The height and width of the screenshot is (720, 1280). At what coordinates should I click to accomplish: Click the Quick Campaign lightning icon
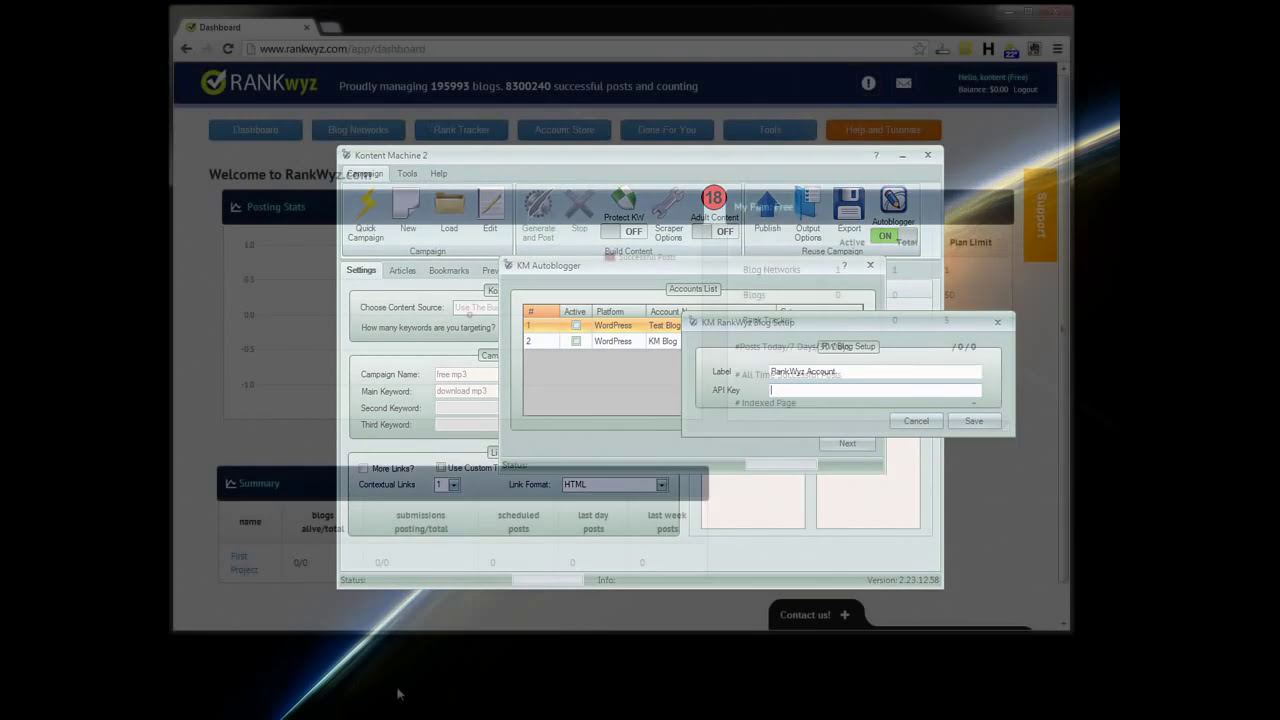tap(366, 204)
